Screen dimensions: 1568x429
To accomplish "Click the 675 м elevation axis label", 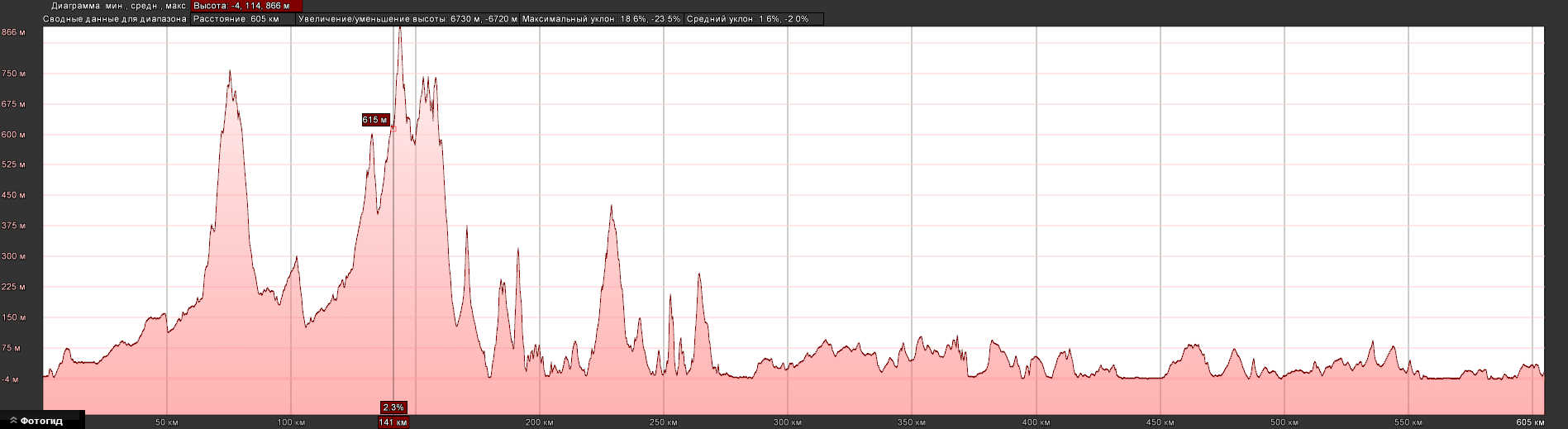I will pyautogui.click(x=13, y=104).
